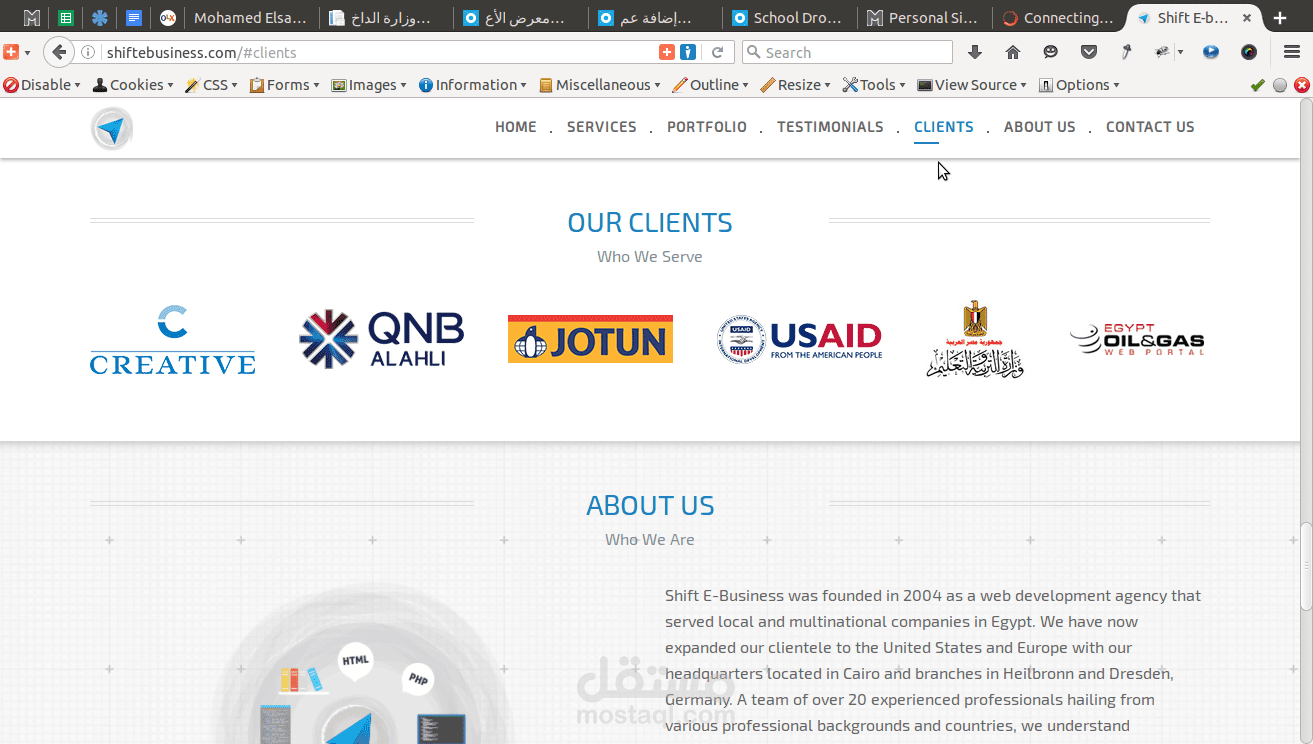Open the CSS developer menu
This screenshot has height=744, width=1313.
point(212,85)
